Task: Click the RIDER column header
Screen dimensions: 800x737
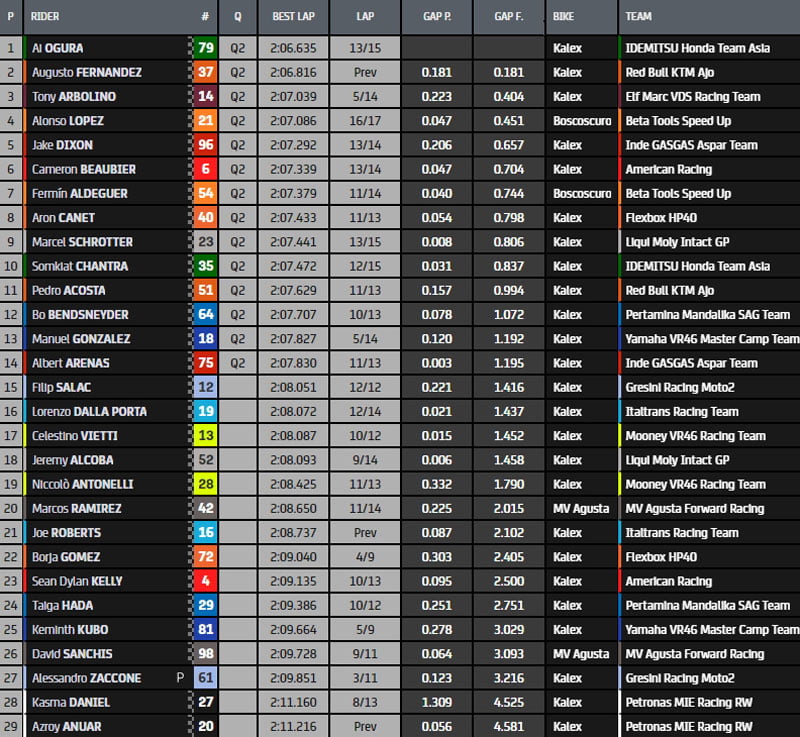Action: 46,17
